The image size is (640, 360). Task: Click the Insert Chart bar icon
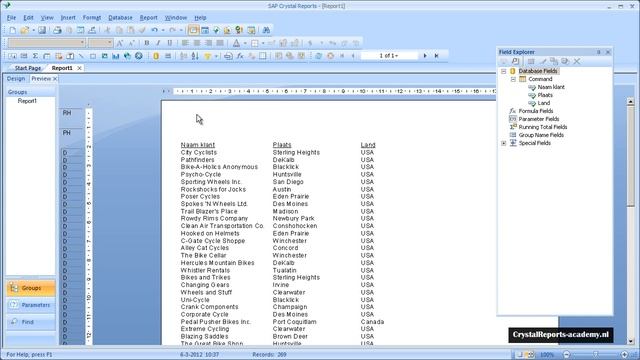tap(116, 56)
